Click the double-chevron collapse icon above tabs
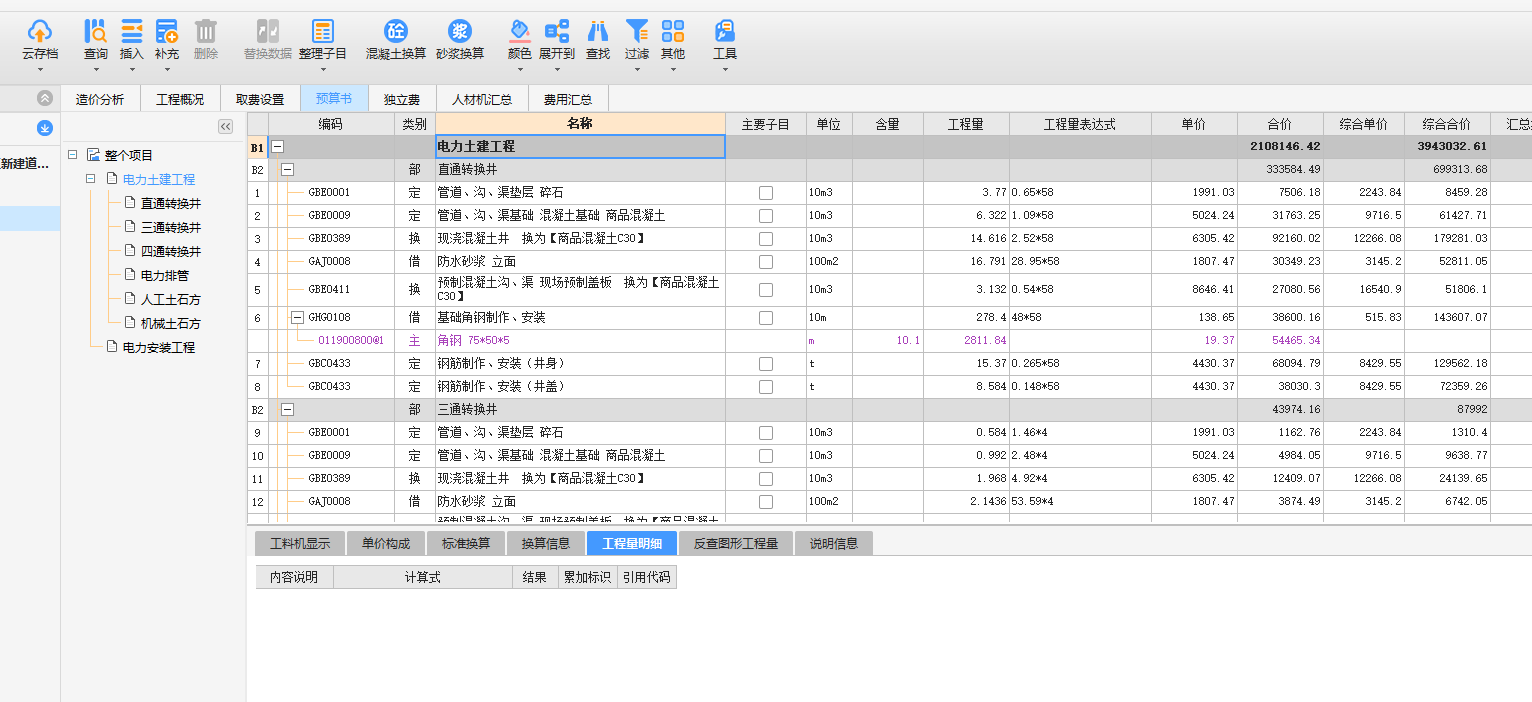1532x702 pixels. coord(44,98)
